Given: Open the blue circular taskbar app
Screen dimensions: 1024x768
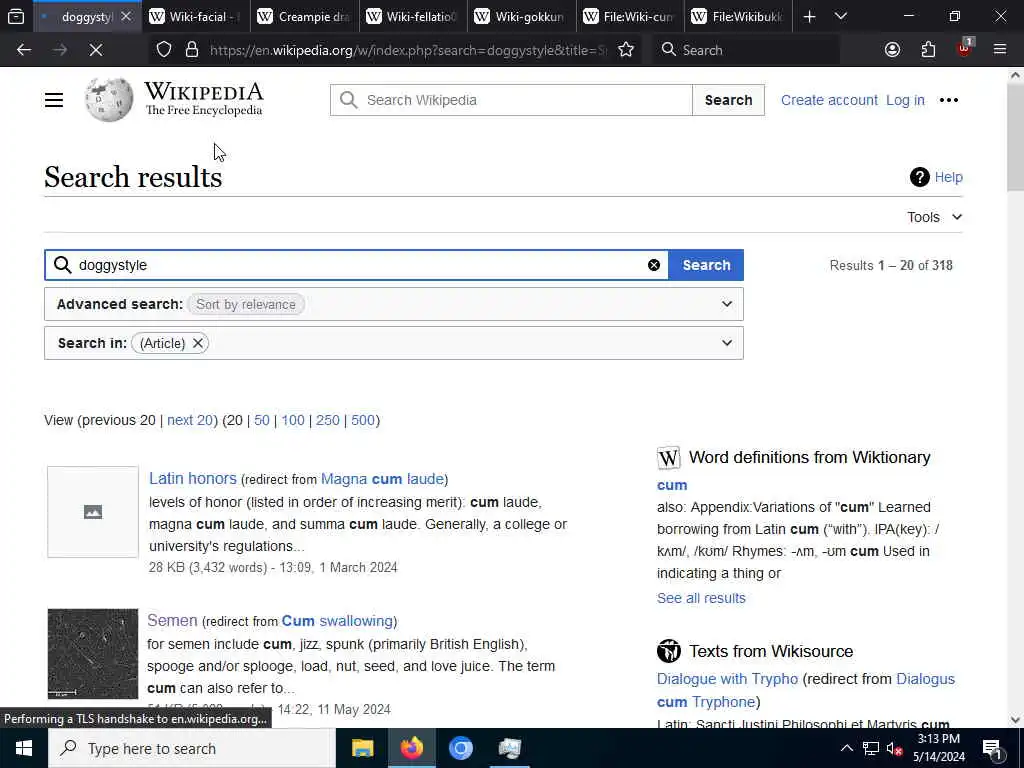Looking at the screenshot, I should point(460,748).
